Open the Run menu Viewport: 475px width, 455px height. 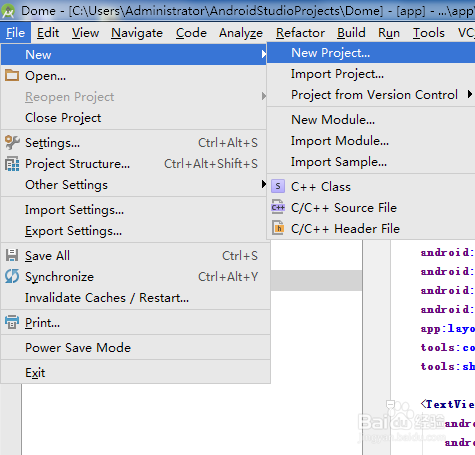pos(389,33)
